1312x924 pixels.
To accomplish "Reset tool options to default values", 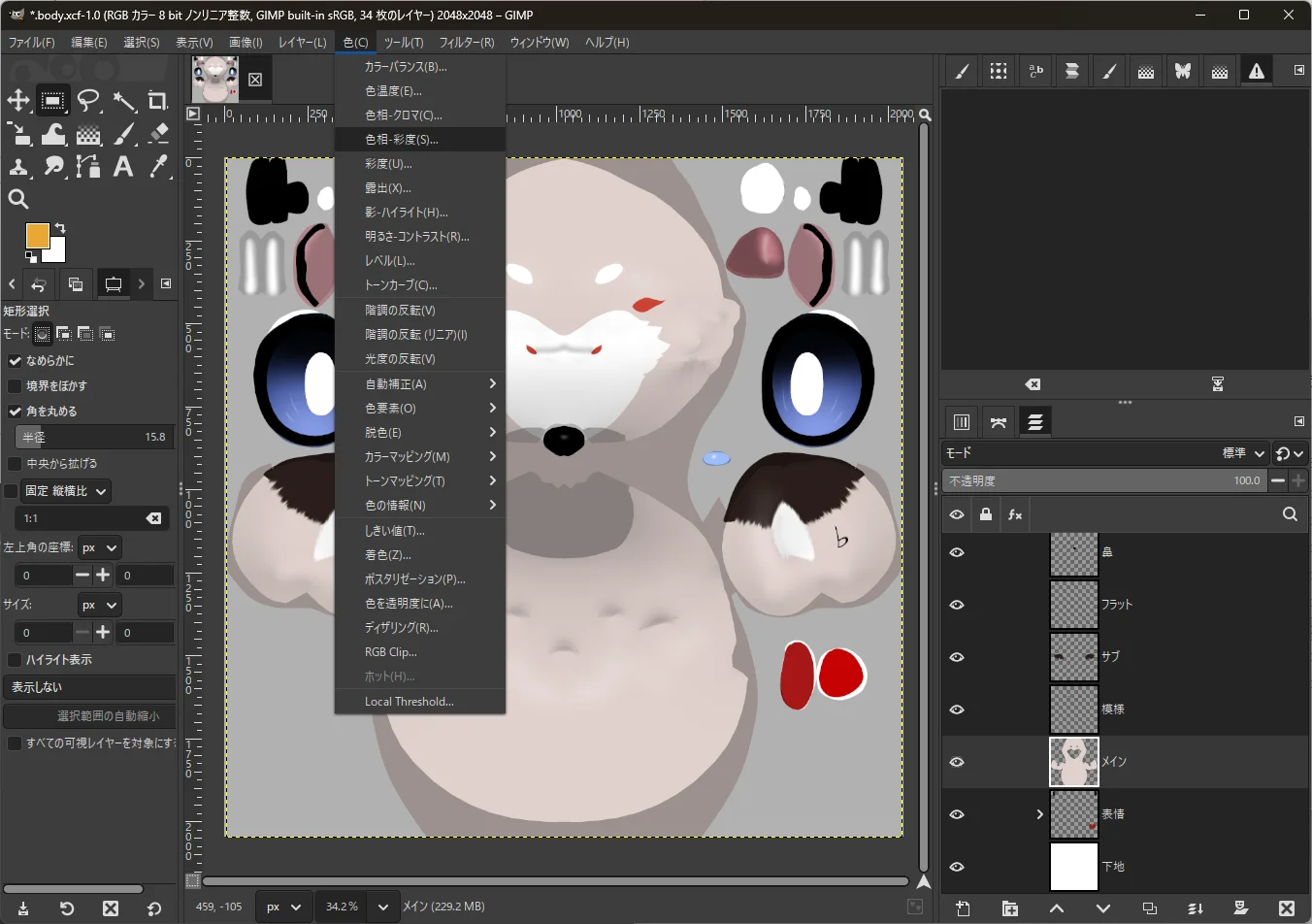I will (154, 908).
